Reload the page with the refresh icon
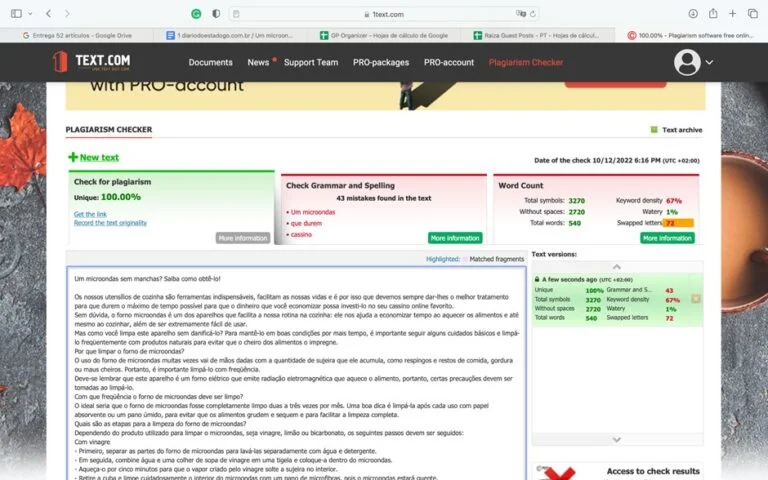 coord(533,14)
